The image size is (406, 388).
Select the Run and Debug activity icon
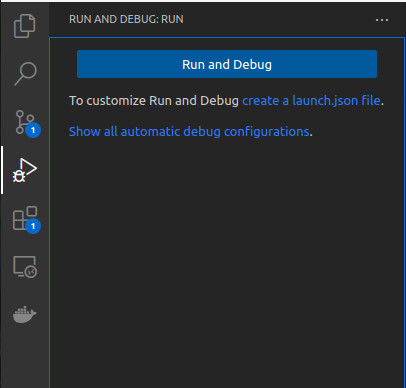click(x=25, y=170)
